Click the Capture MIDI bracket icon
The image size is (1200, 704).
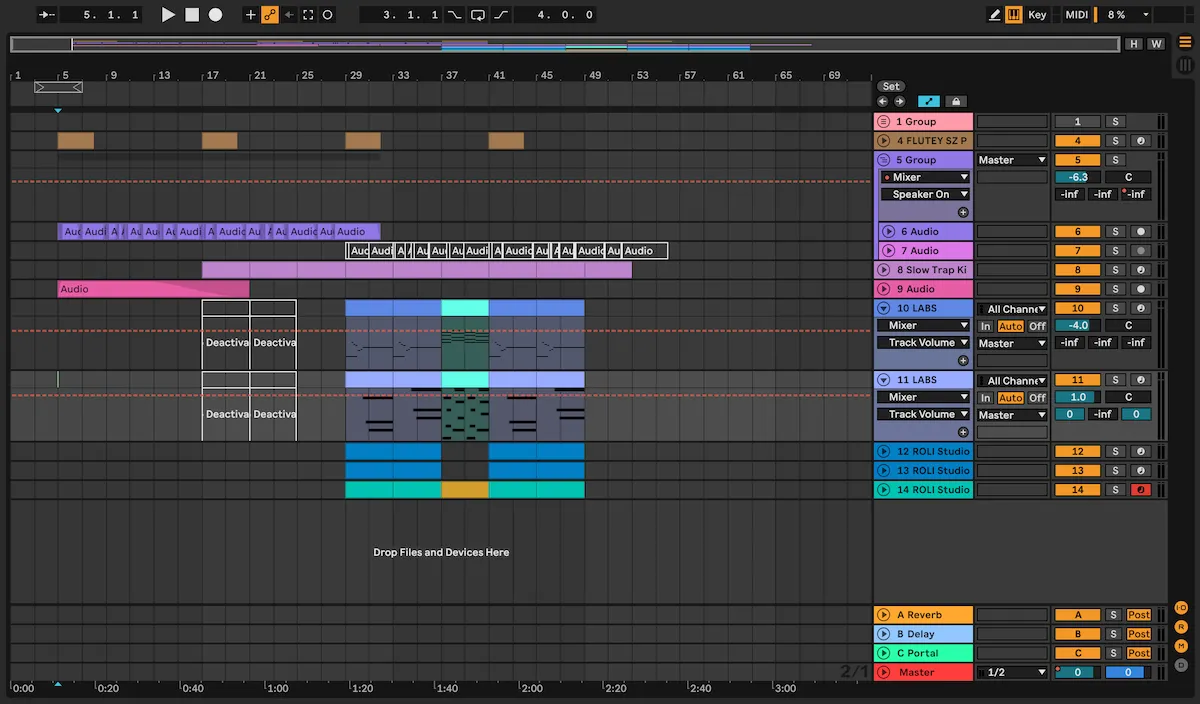click(x=308, y=15)
